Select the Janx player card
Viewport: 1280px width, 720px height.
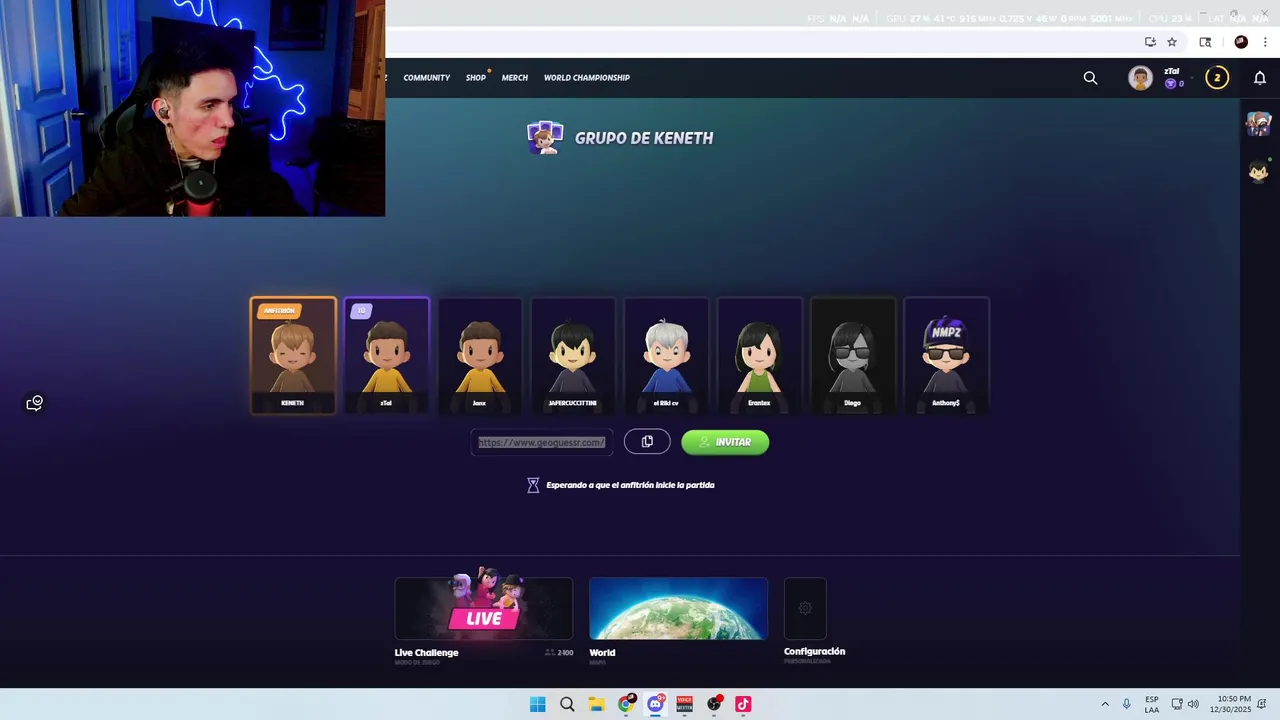479,355
